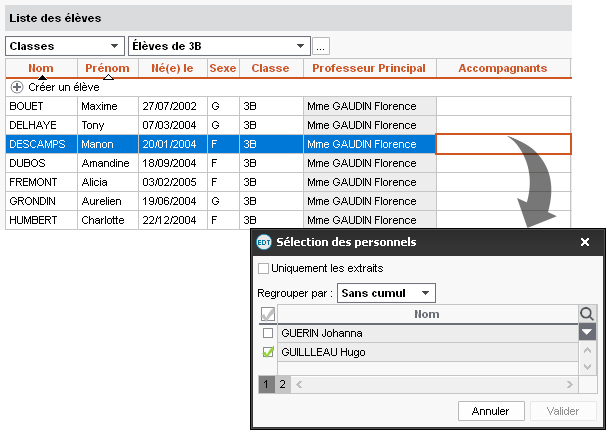
Task: Close the Sélection des personnels dialog
Action: 585,242
